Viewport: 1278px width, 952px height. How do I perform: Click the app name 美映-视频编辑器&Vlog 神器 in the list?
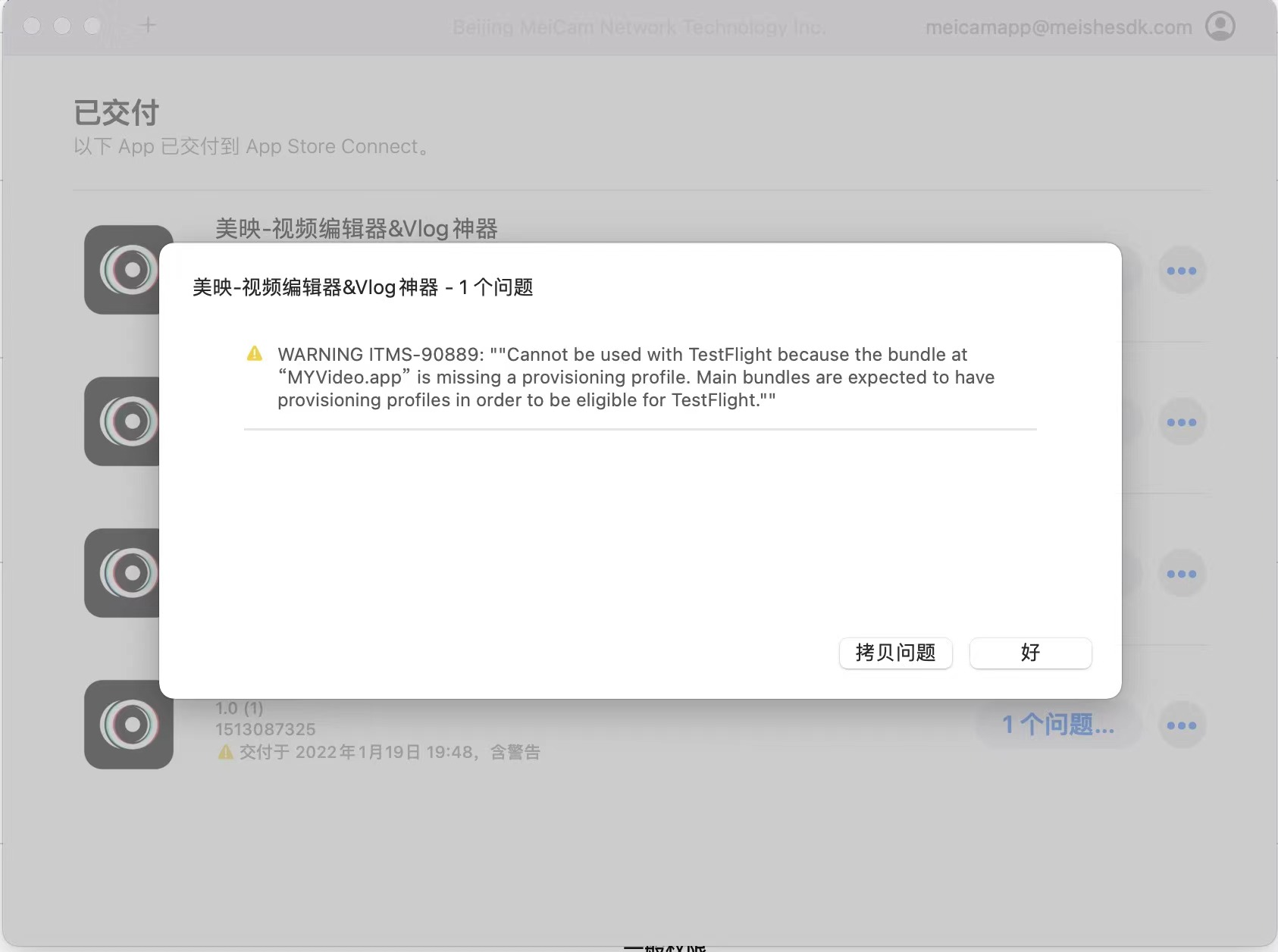click(356, 228)
